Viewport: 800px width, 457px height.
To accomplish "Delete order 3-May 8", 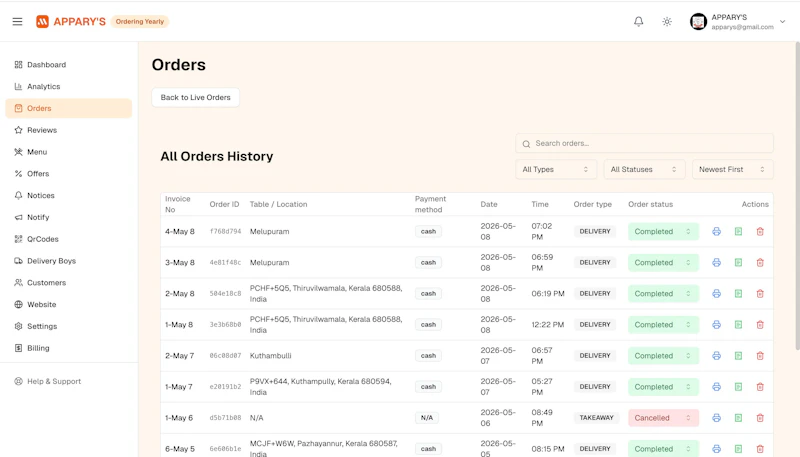I will (760, 263).
